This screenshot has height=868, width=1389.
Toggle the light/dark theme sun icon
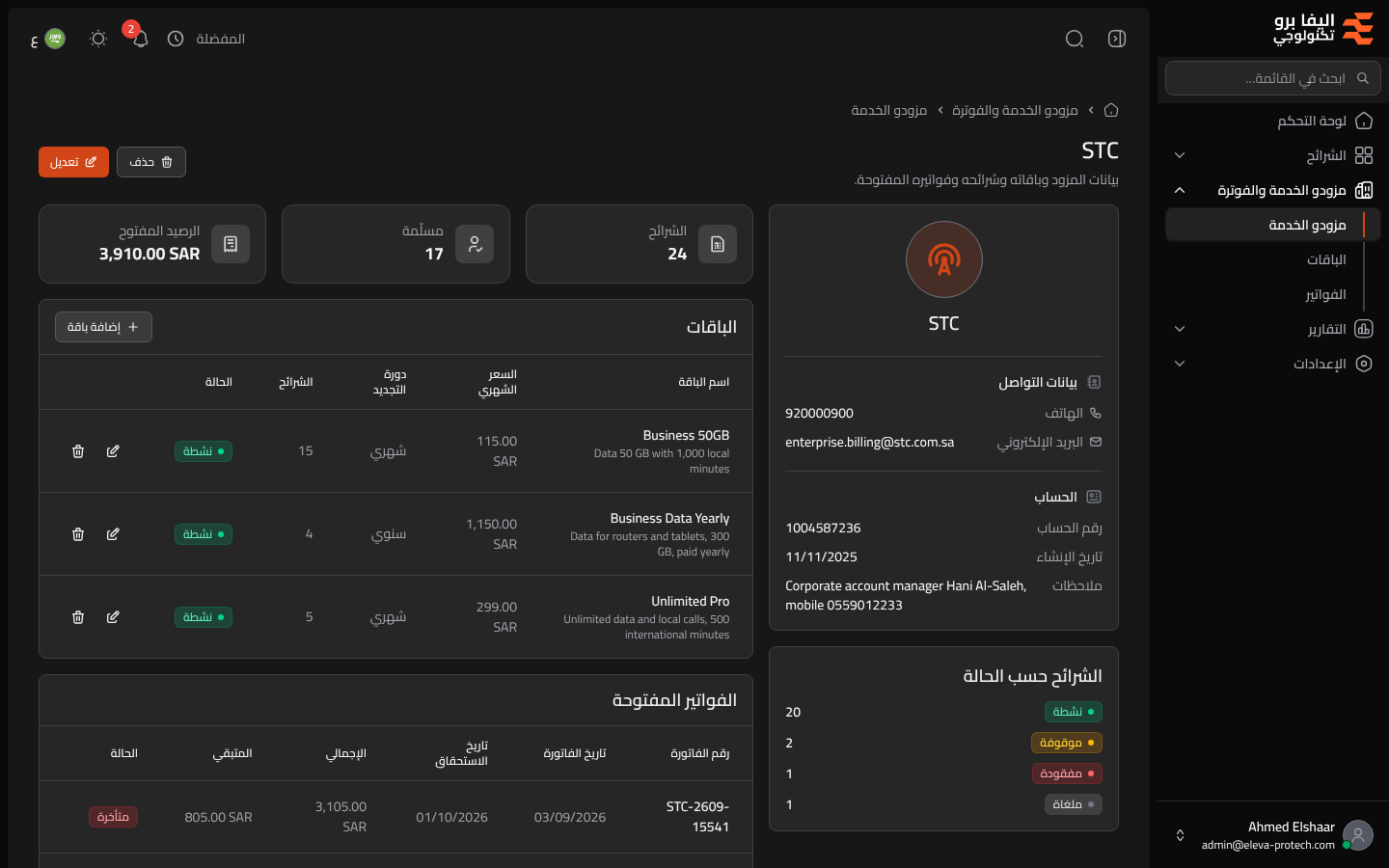pyautogui.click(x=98, y=39)
